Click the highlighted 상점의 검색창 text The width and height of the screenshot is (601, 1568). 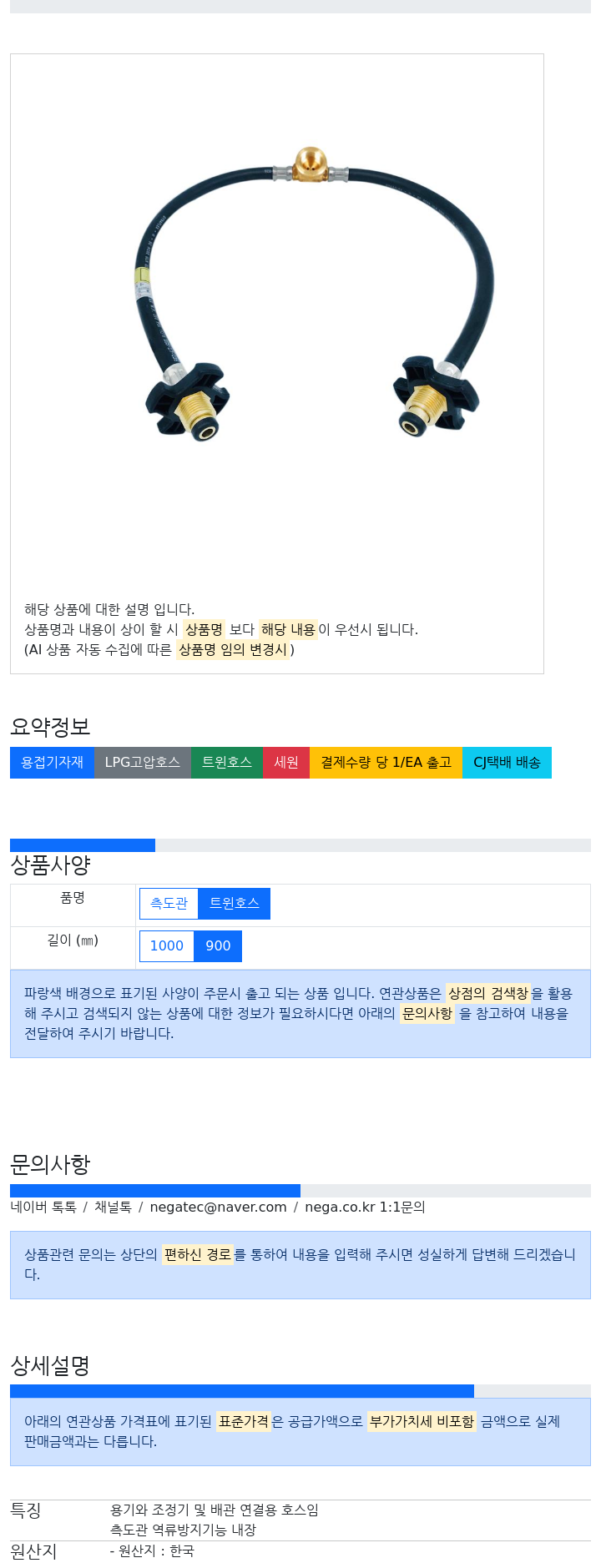pos(488,993)
